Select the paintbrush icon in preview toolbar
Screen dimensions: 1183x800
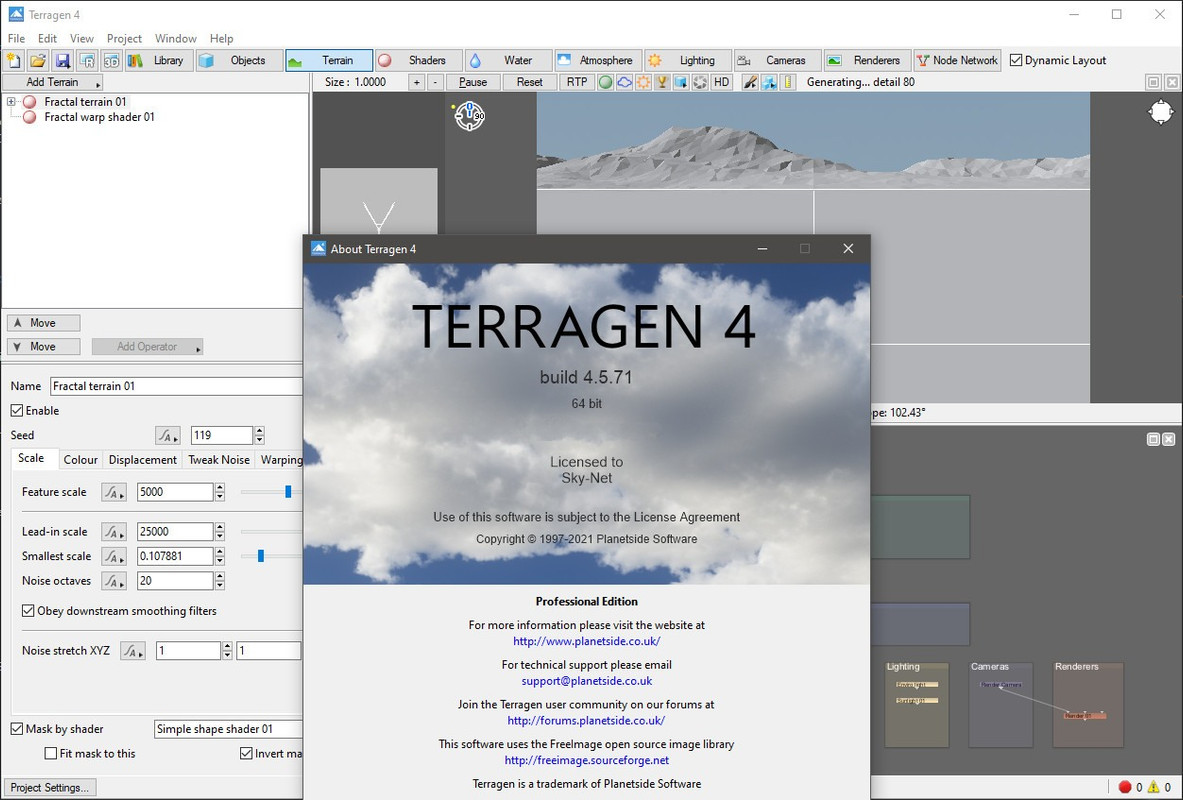(x=750, y=82)
